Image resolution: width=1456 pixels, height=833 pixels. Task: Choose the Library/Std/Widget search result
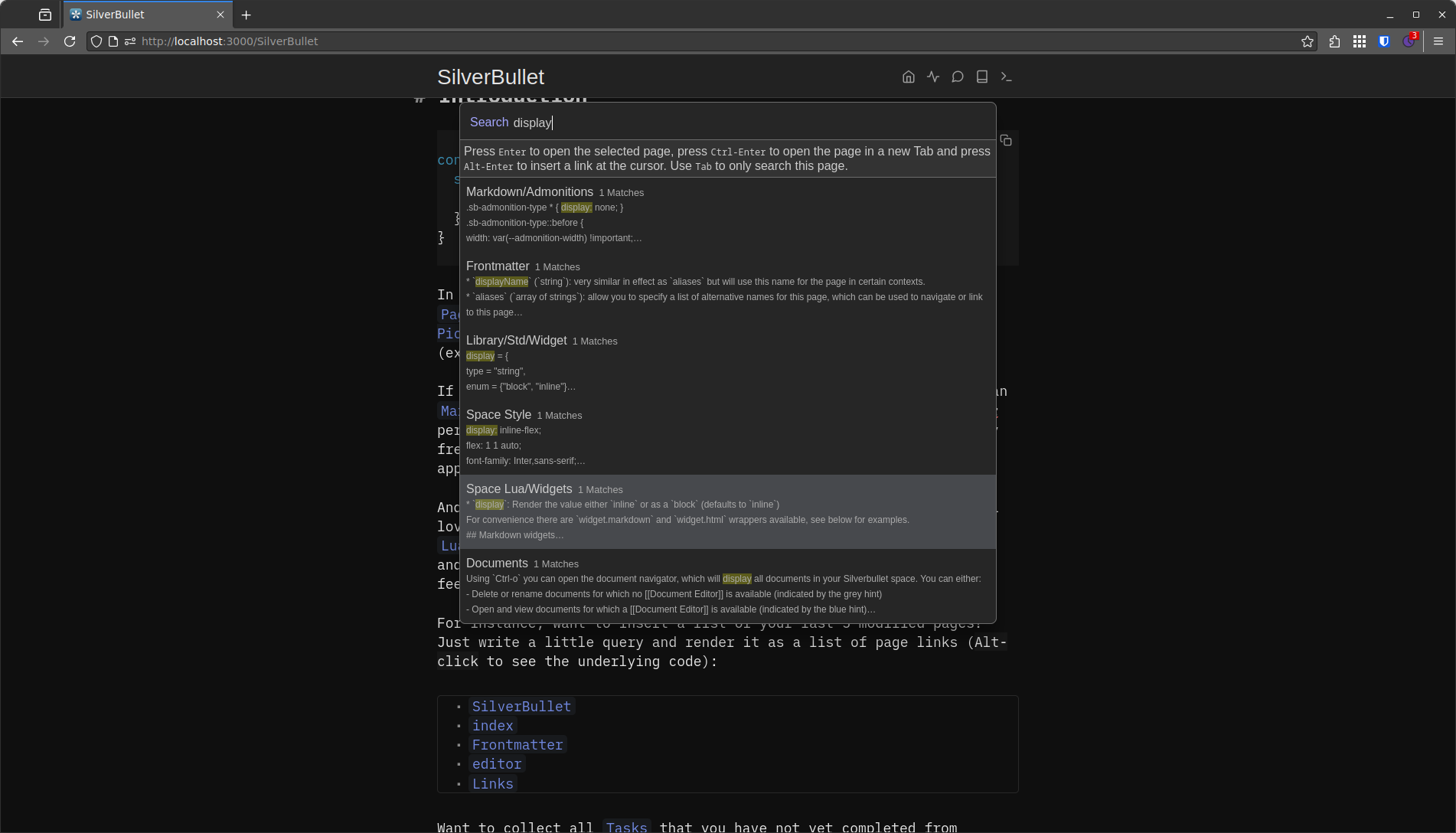tap(516, 341)
